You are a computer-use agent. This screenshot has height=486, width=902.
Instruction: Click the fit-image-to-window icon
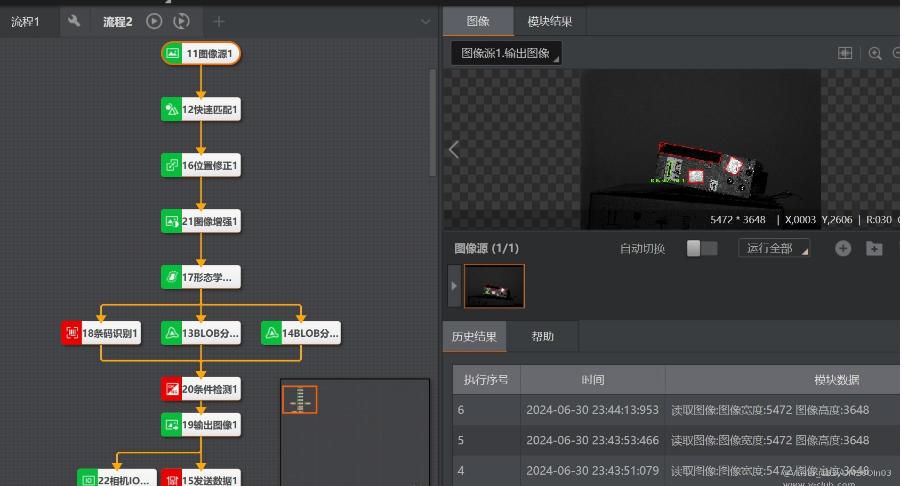point(845,53)
